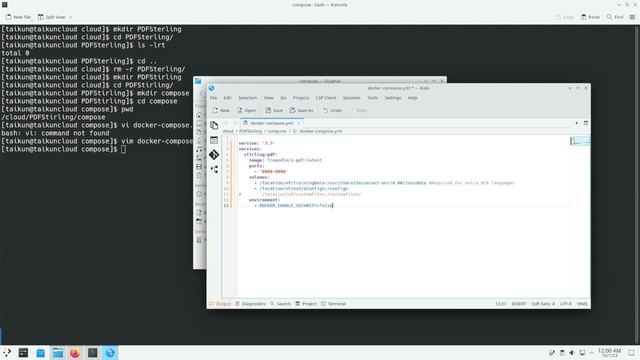
Task: Click Find button in Konsole toolbar
Action: pos(615,17)
